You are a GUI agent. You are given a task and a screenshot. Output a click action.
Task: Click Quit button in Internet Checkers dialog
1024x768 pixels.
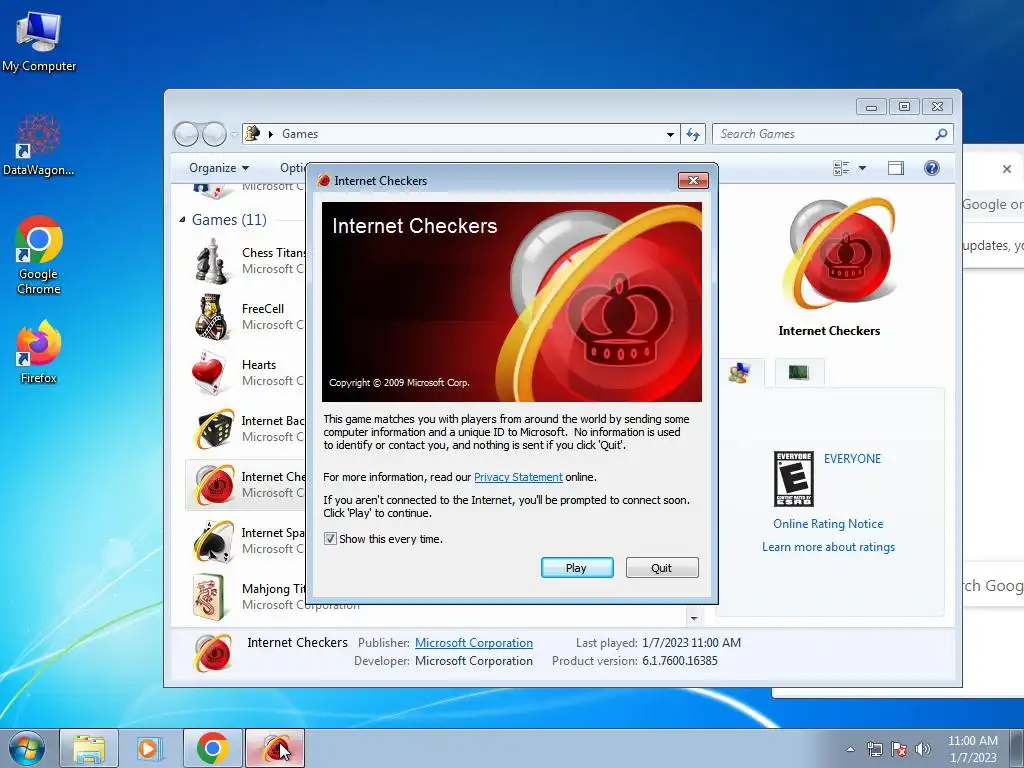[x=662, y=568]
